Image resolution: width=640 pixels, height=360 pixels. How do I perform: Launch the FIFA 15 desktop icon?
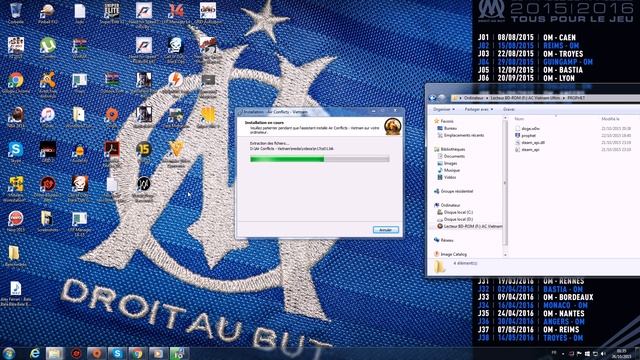(x=144, y=152)
